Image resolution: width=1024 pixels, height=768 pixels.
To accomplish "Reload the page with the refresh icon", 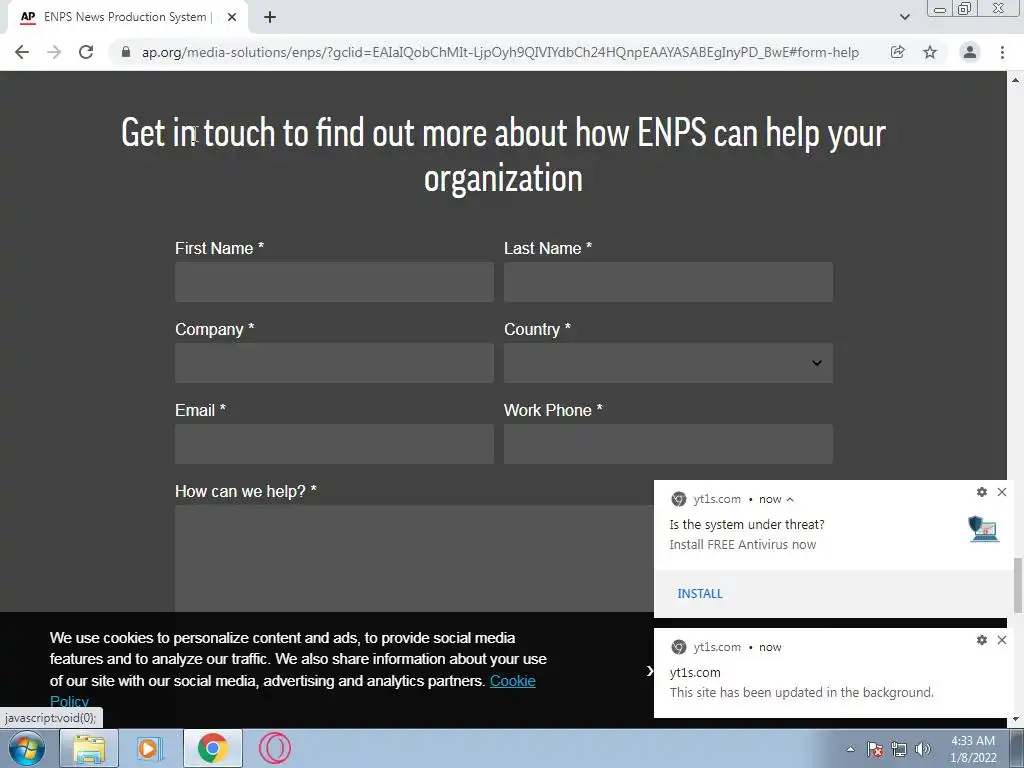I will pos(86,52).
